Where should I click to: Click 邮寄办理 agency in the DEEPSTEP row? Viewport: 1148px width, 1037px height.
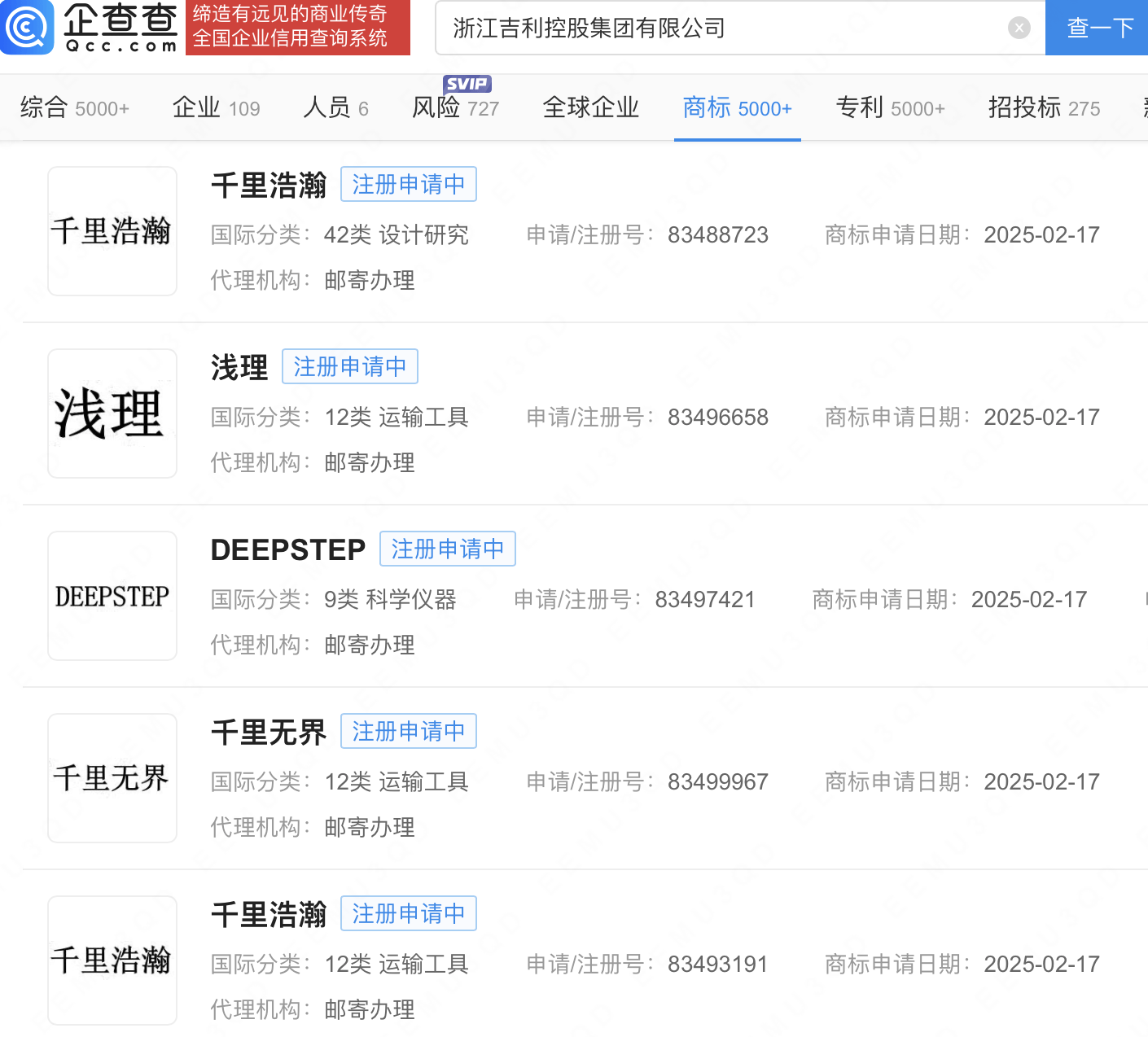click(x=370, y=645)
